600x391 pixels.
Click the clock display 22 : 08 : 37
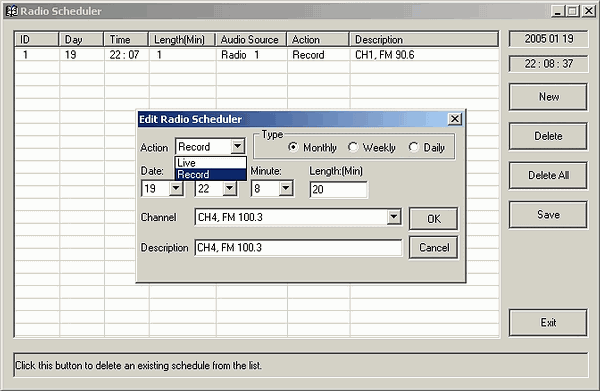tap(548, 64)
